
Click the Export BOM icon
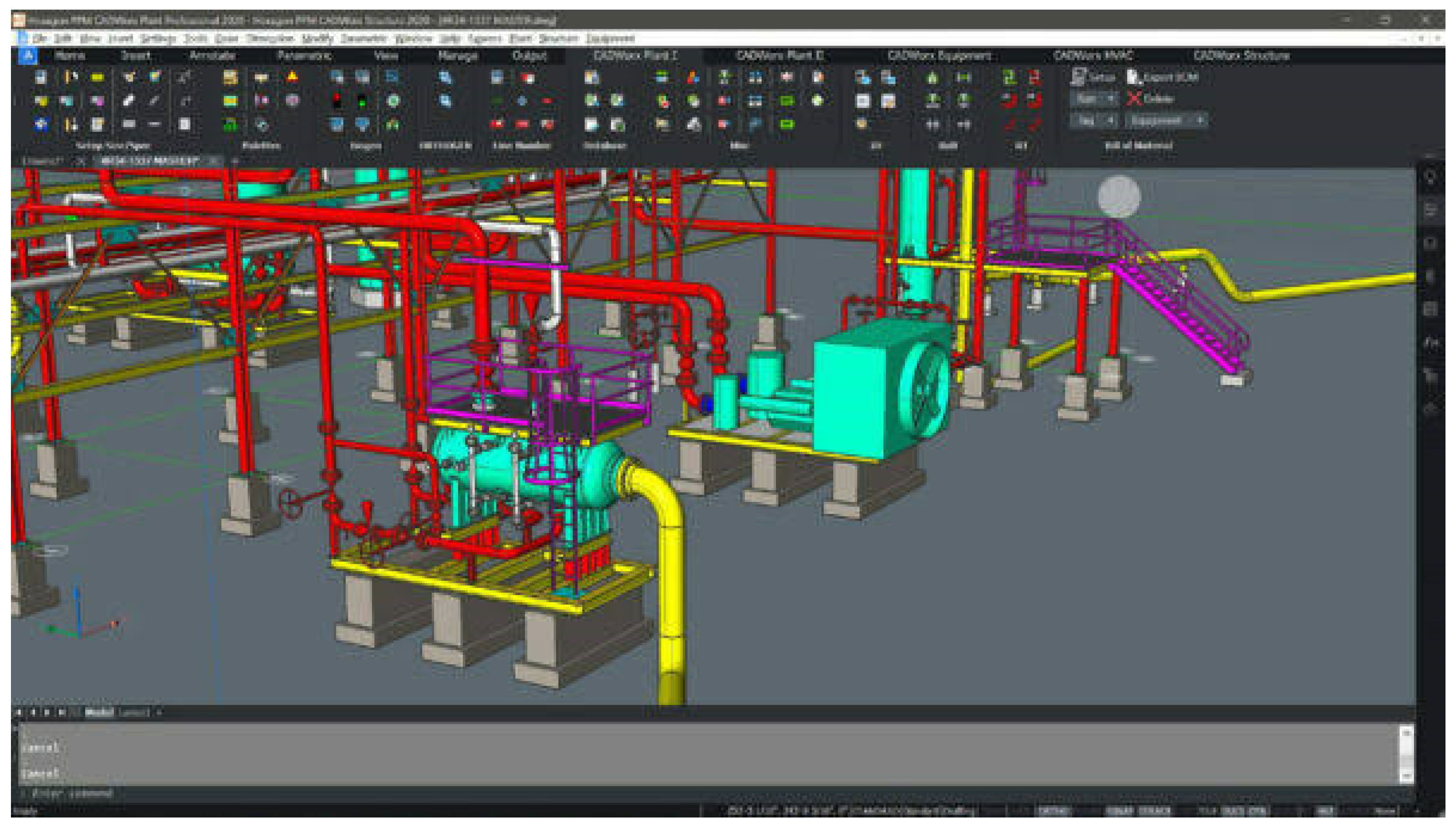click(x=1135, y=77)
